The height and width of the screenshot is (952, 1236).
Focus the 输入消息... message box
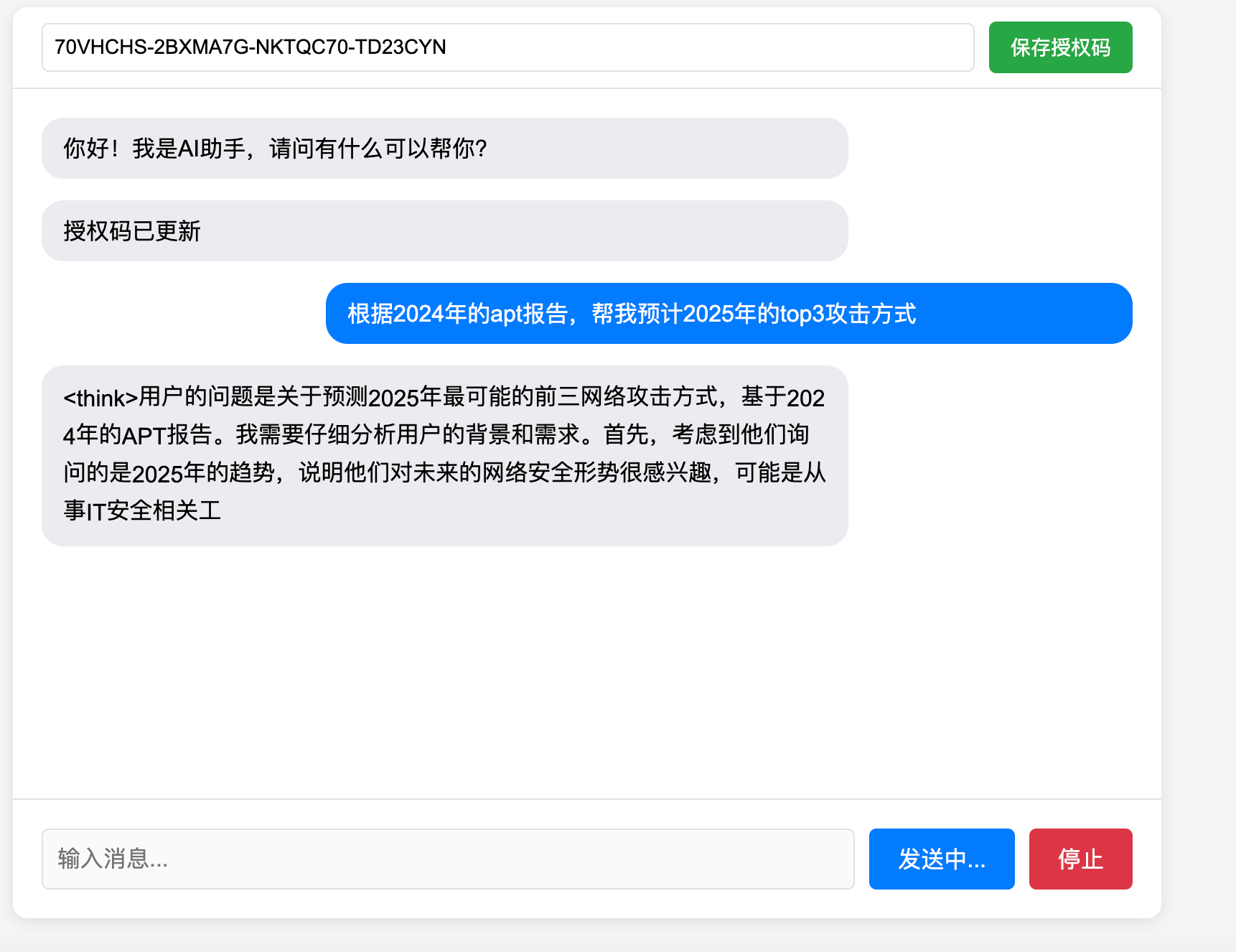coord(447,859)
